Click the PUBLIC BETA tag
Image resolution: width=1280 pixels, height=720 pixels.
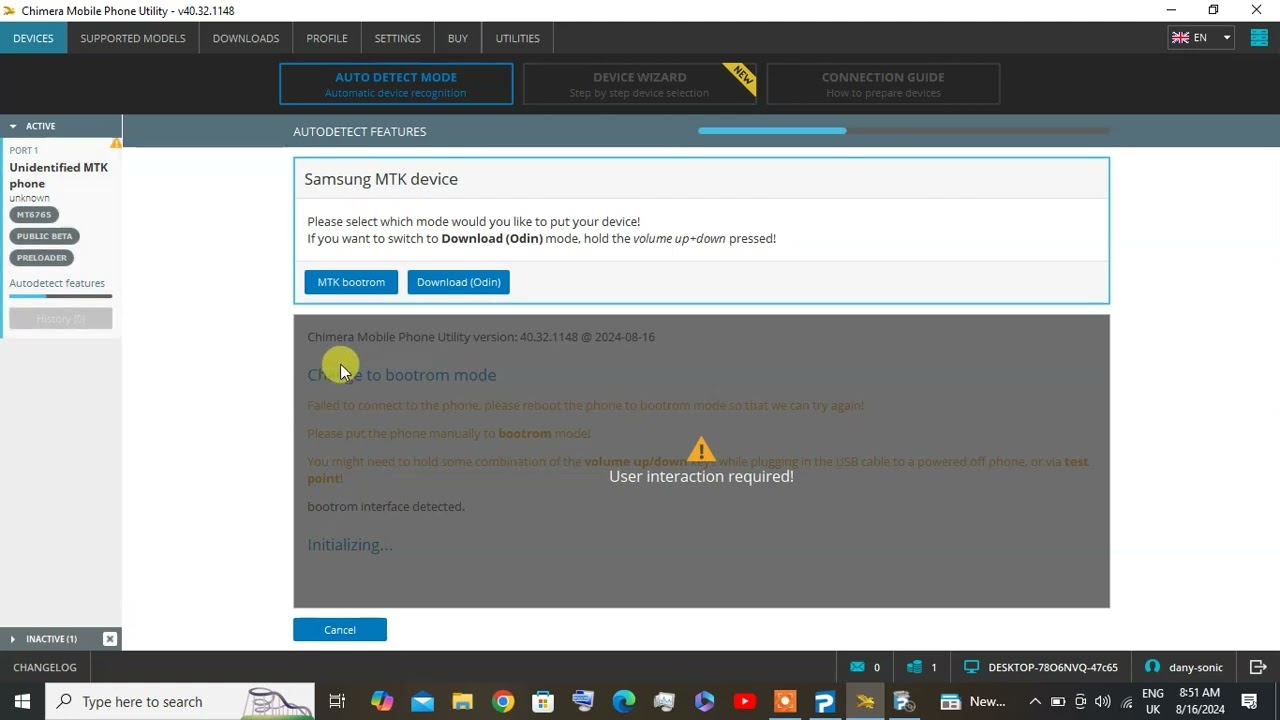[x=44, y=236]
